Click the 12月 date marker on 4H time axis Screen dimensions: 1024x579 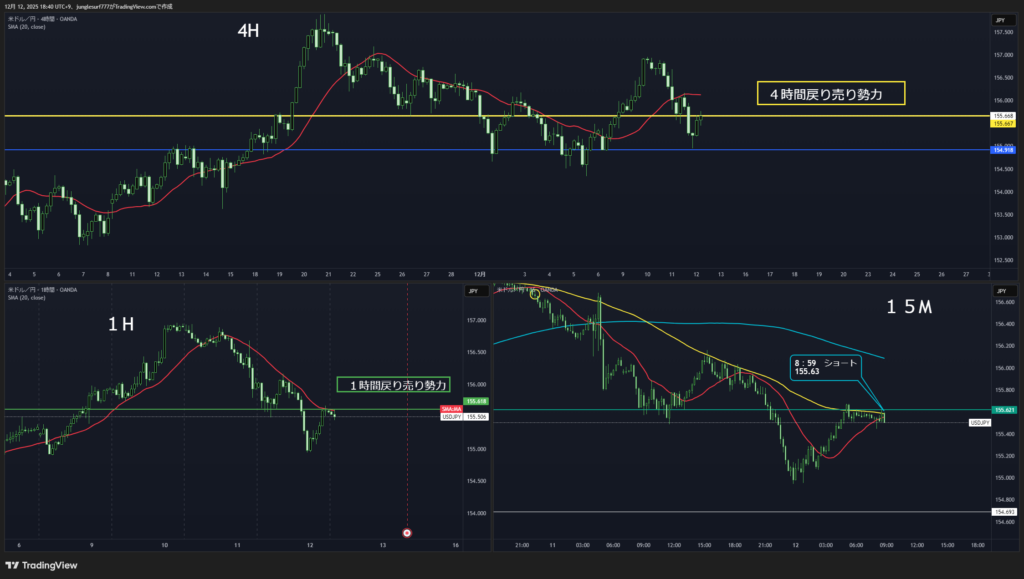[x=479, y=274]
